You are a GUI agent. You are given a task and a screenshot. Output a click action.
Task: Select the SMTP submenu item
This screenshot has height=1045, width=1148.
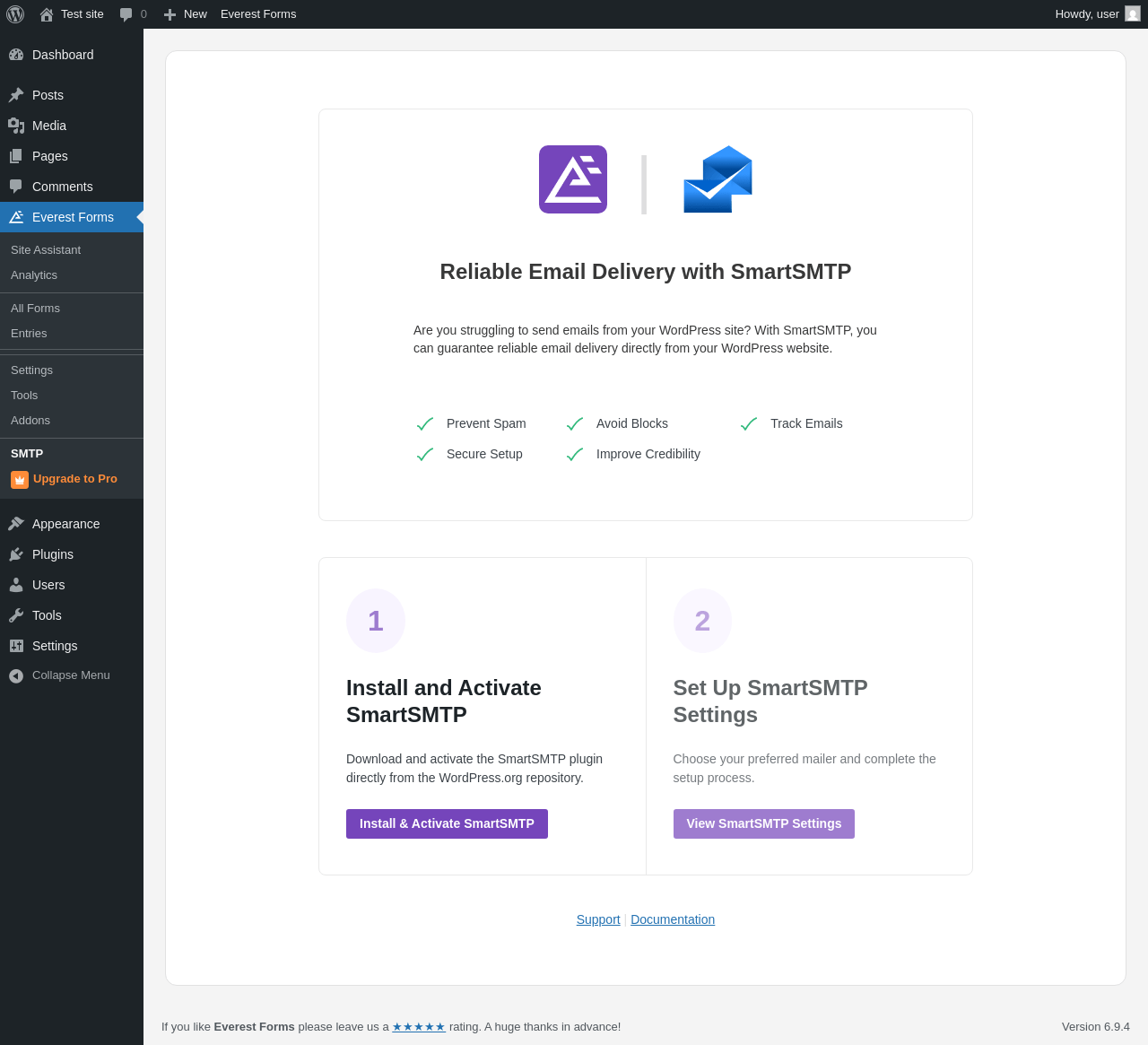pyautogui.click(x=27, y=454)
